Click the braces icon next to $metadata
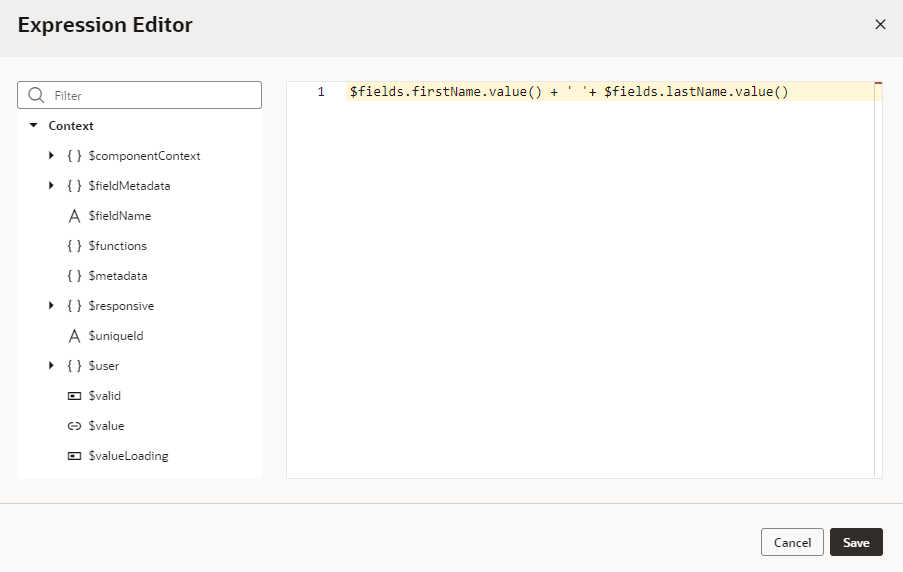903x572 pixels. 74,276
